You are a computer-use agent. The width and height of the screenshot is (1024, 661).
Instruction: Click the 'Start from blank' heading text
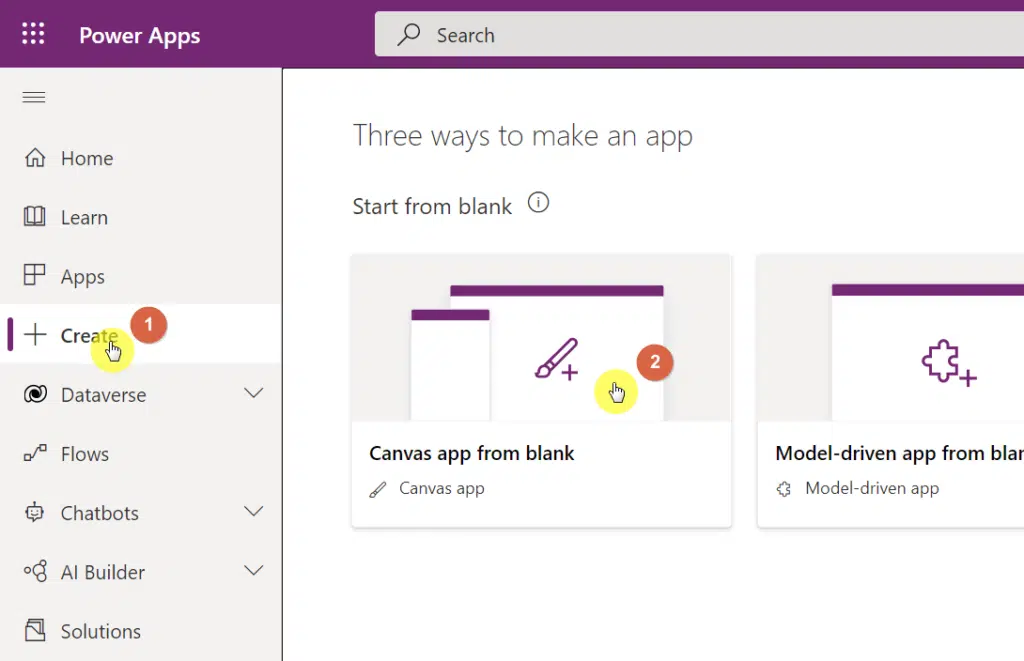point(432,206)
